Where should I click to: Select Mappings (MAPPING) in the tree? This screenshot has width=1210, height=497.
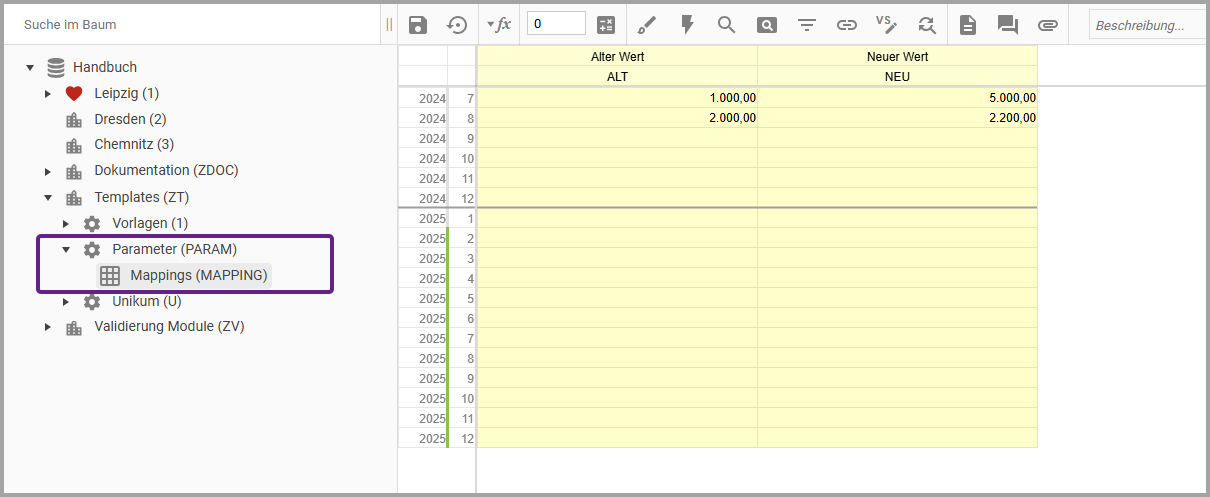pos(198,275)
